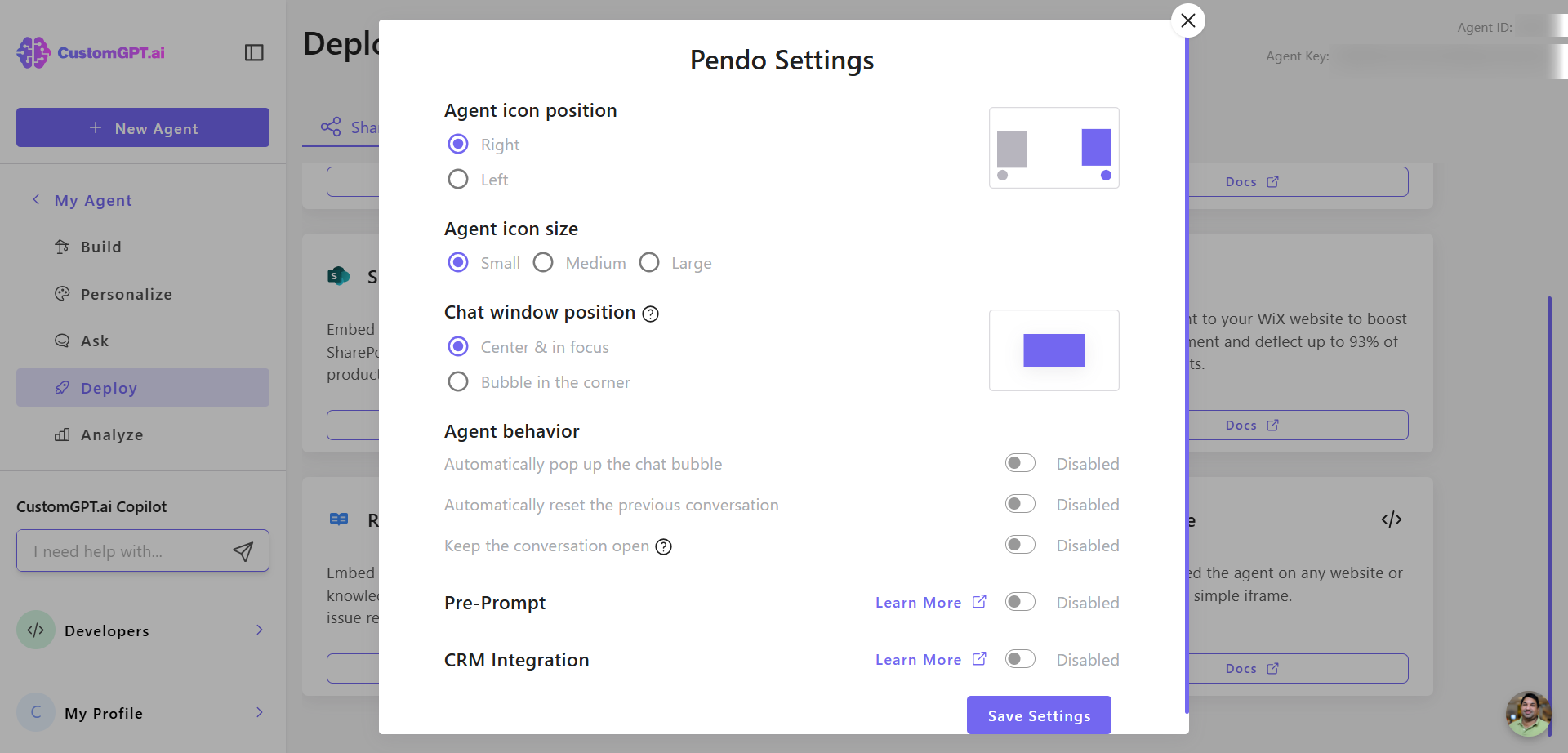Click the CustomGPT.ai brain logo
1568x753 pixels.
pyautogui.click(x=33, y=52)
